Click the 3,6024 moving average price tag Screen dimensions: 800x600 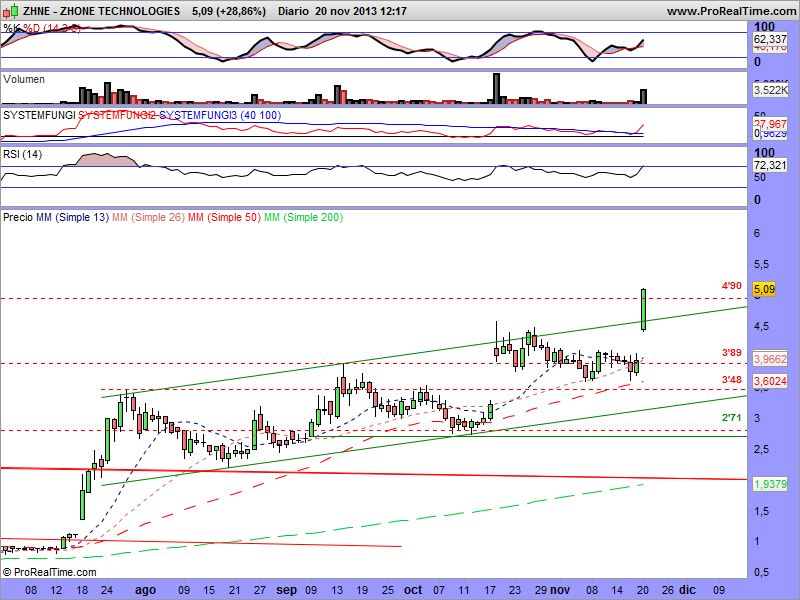click(770, 381)
